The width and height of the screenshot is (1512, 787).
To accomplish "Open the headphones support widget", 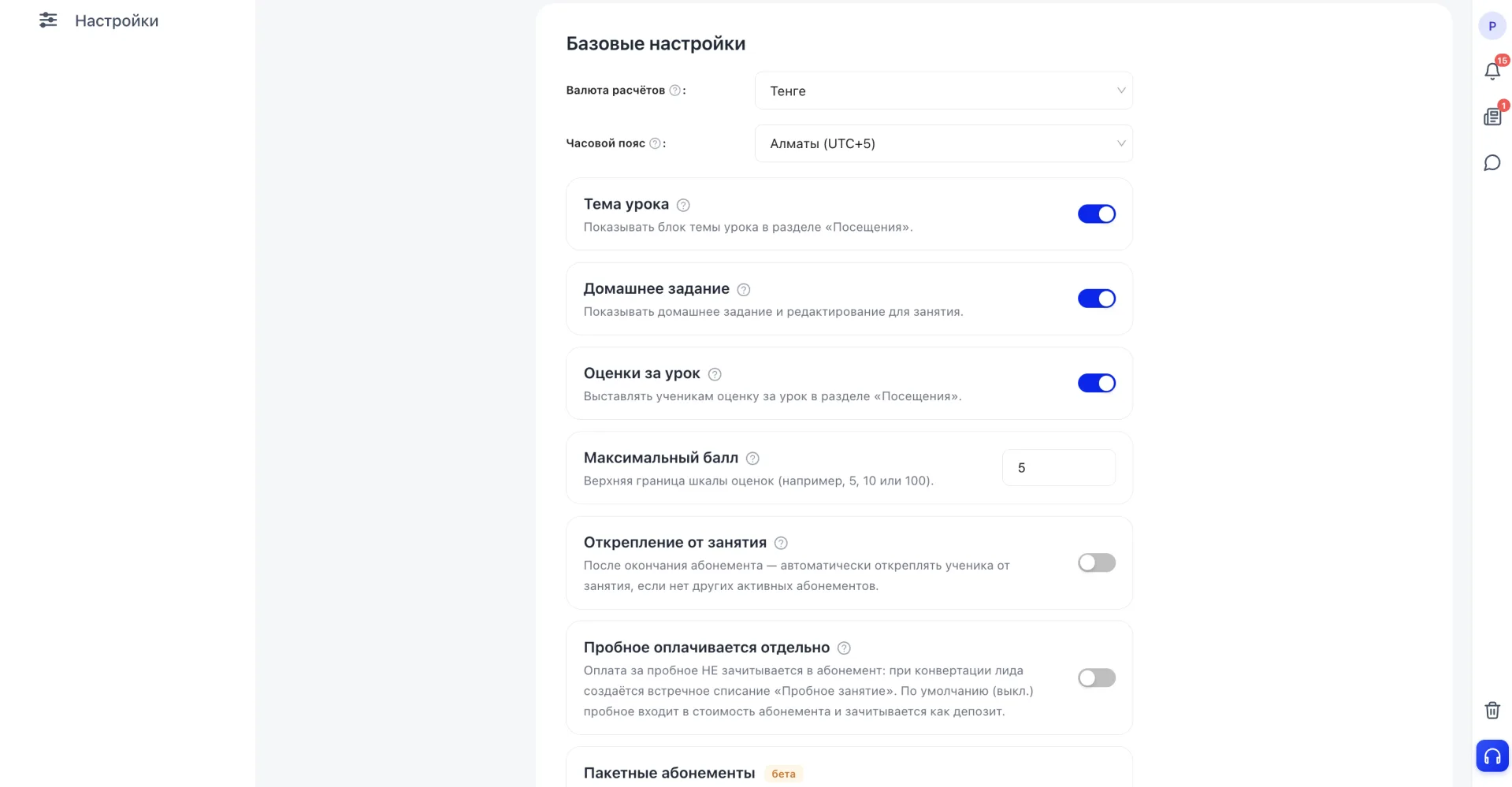I will tap(1492, 756).
